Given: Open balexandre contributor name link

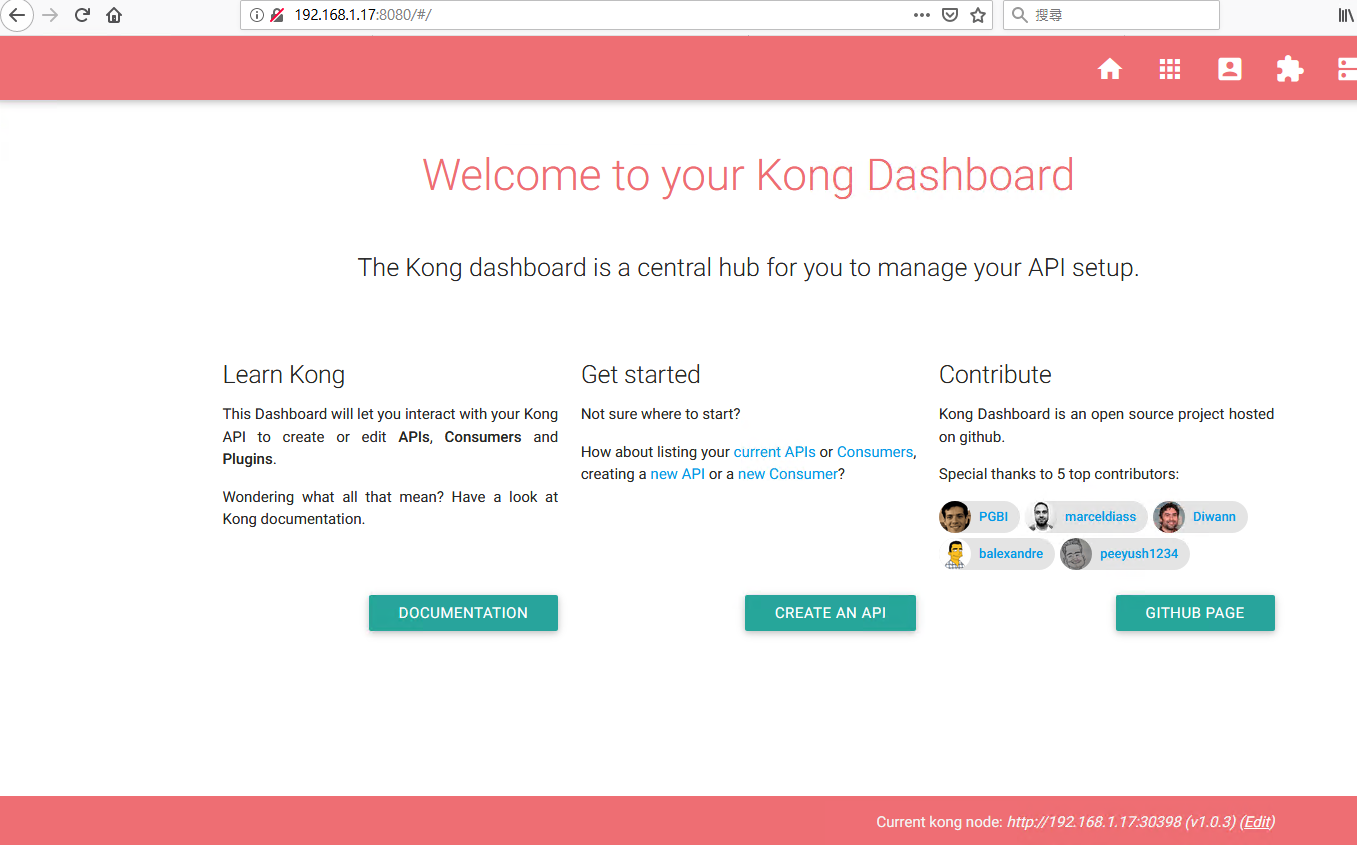Looking at the screenshot, I should (x=1011, y=554).
